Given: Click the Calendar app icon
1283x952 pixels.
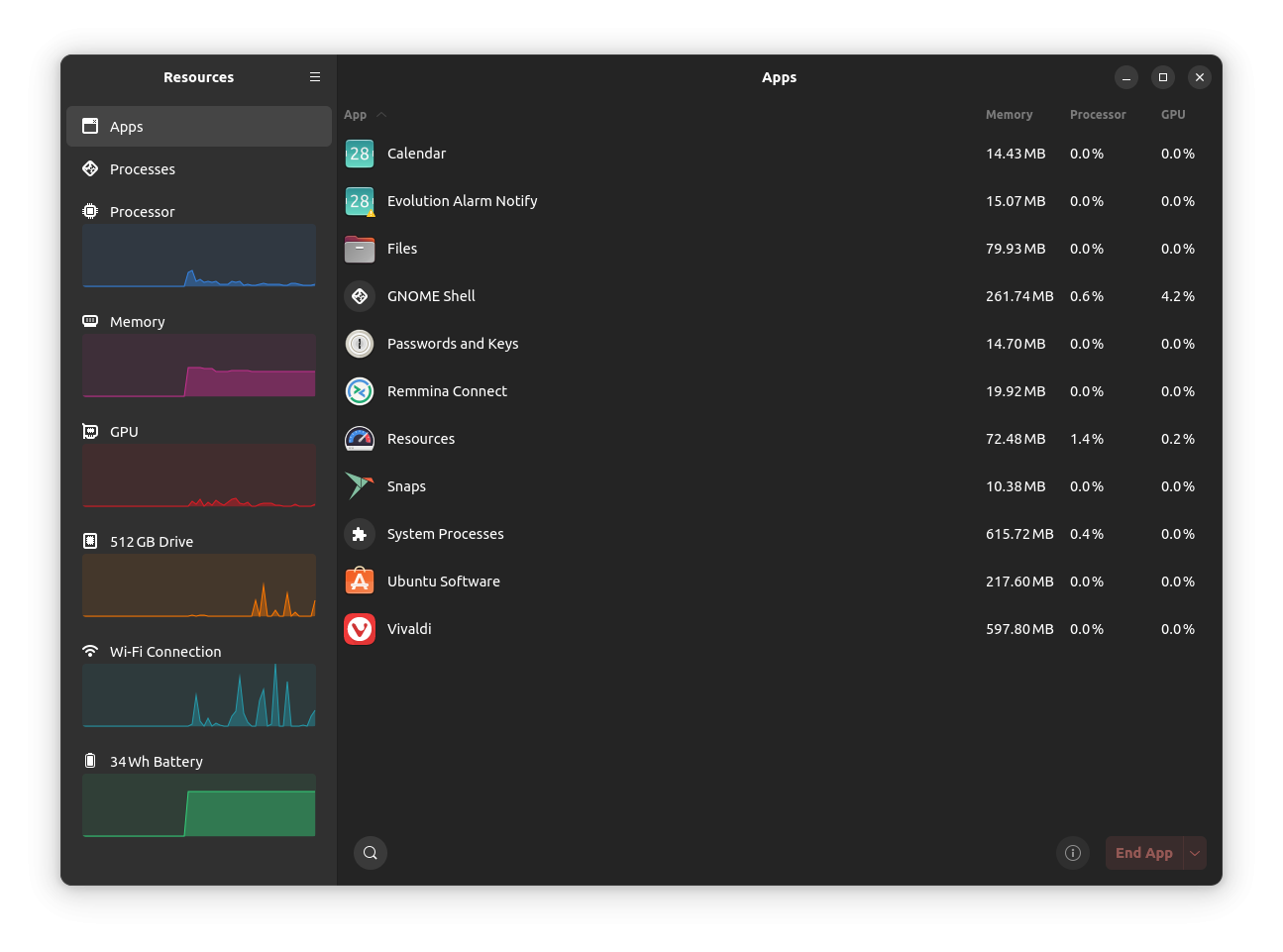Looking at the screenshot, I should click(x=360, y=154).
